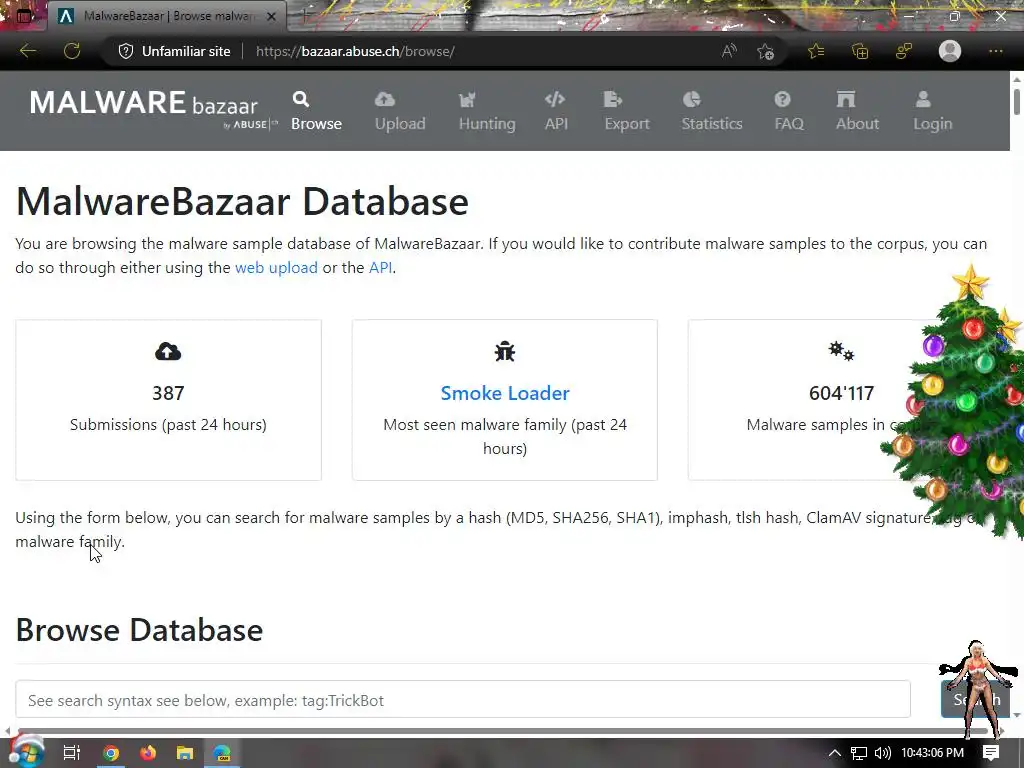The height and width of the screenshot is (768, 1024).
Task: Click the MalwareBazaar Database heading
Action: [242, 201]
